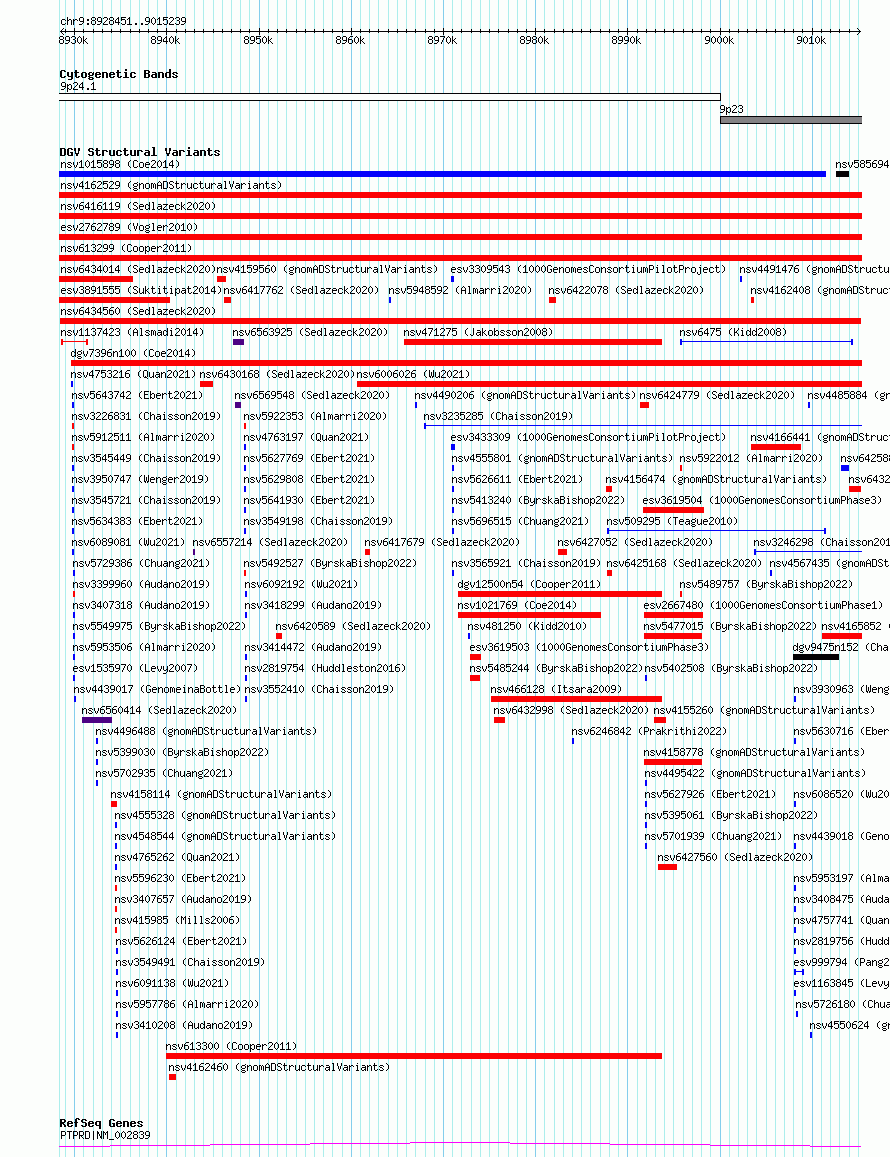
Task: Click the nsv613299 (Cooper2011) label
Action: pyautogui.click(x=126, y=248)
